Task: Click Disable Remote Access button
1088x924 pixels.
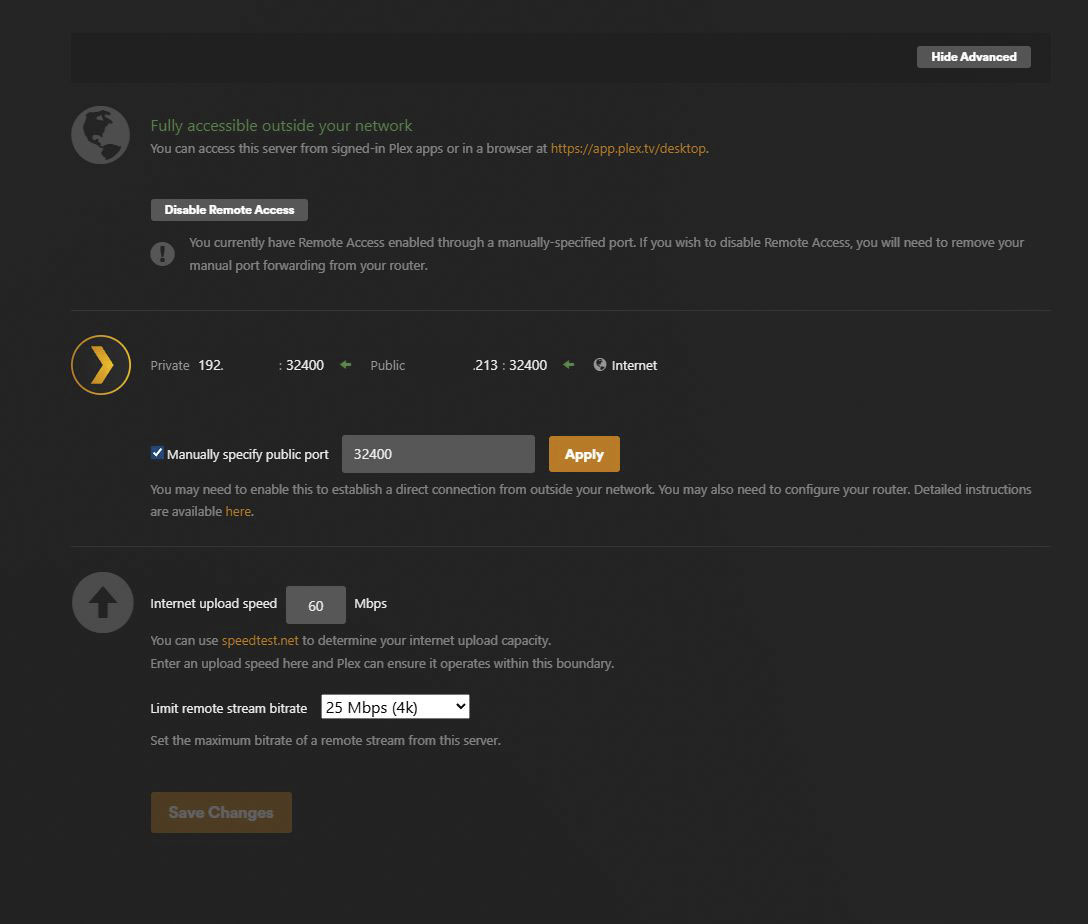Action: (x=229, y=209)
